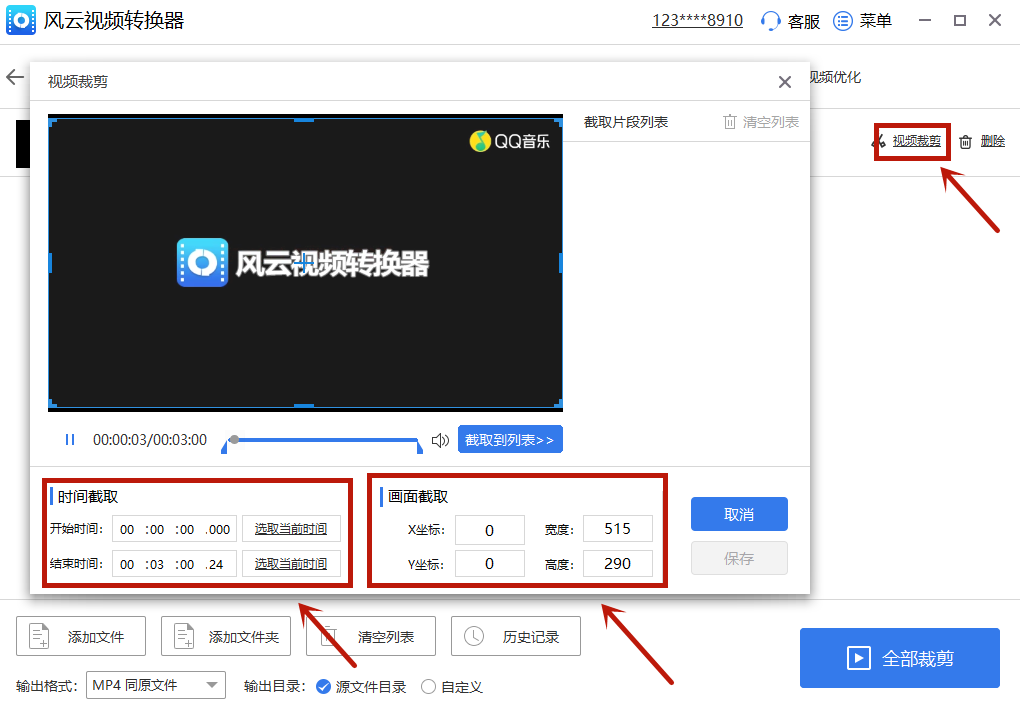Click the end time .24 field
The image size is (1020, 714).
[x=215, y=564]
